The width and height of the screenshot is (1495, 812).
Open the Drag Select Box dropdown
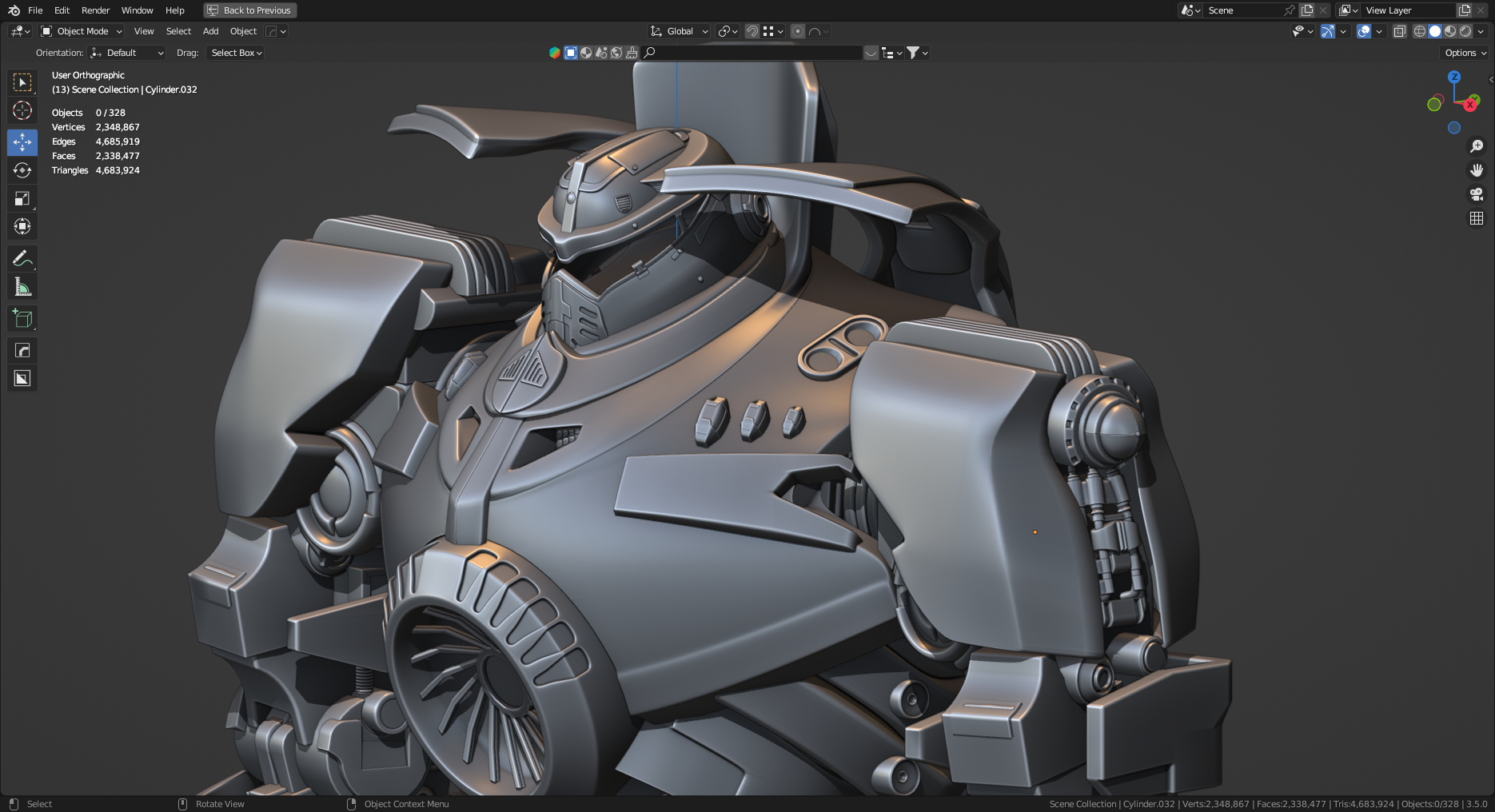(x=236, y=53)
